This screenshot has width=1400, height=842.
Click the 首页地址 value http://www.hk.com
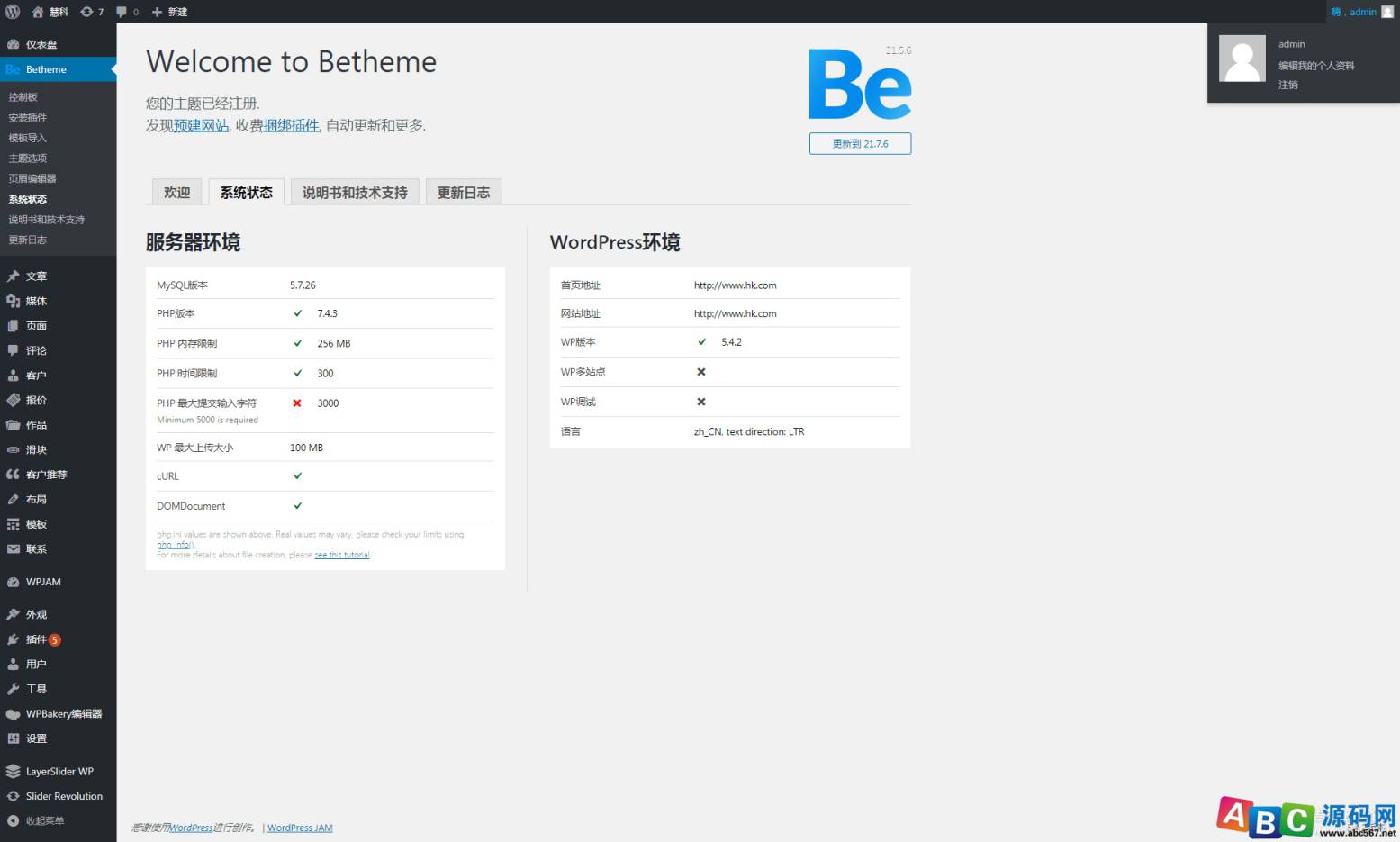(735, 285)
